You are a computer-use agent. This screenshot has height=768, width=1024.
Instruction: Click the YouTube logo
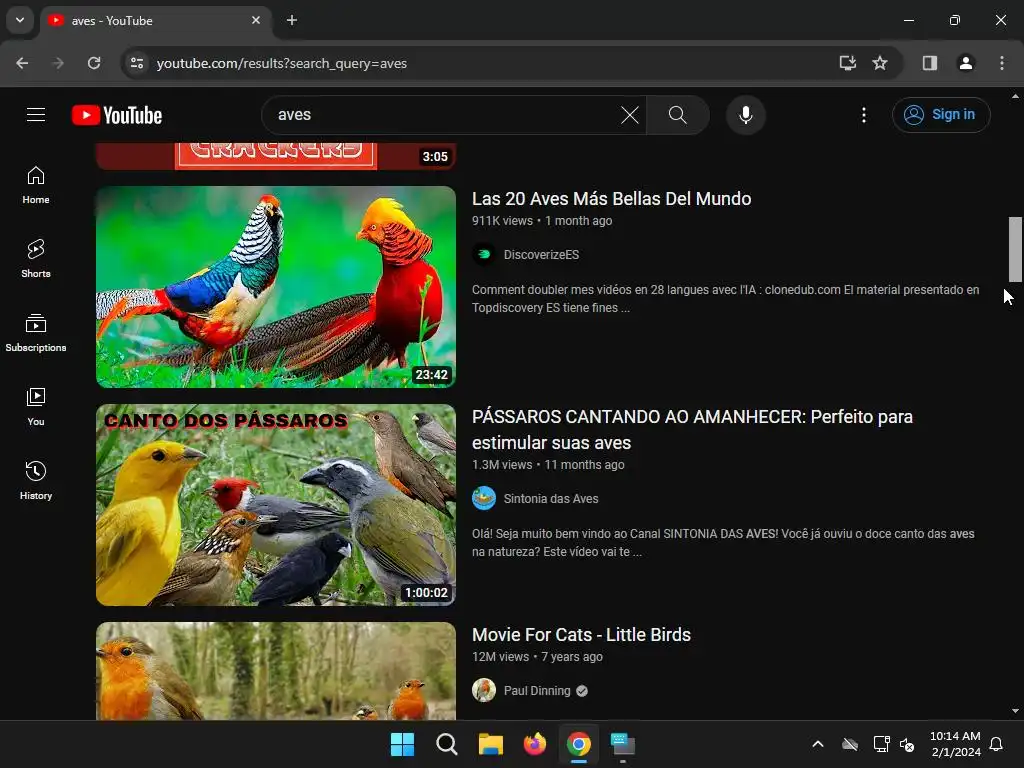coord(117,115)
